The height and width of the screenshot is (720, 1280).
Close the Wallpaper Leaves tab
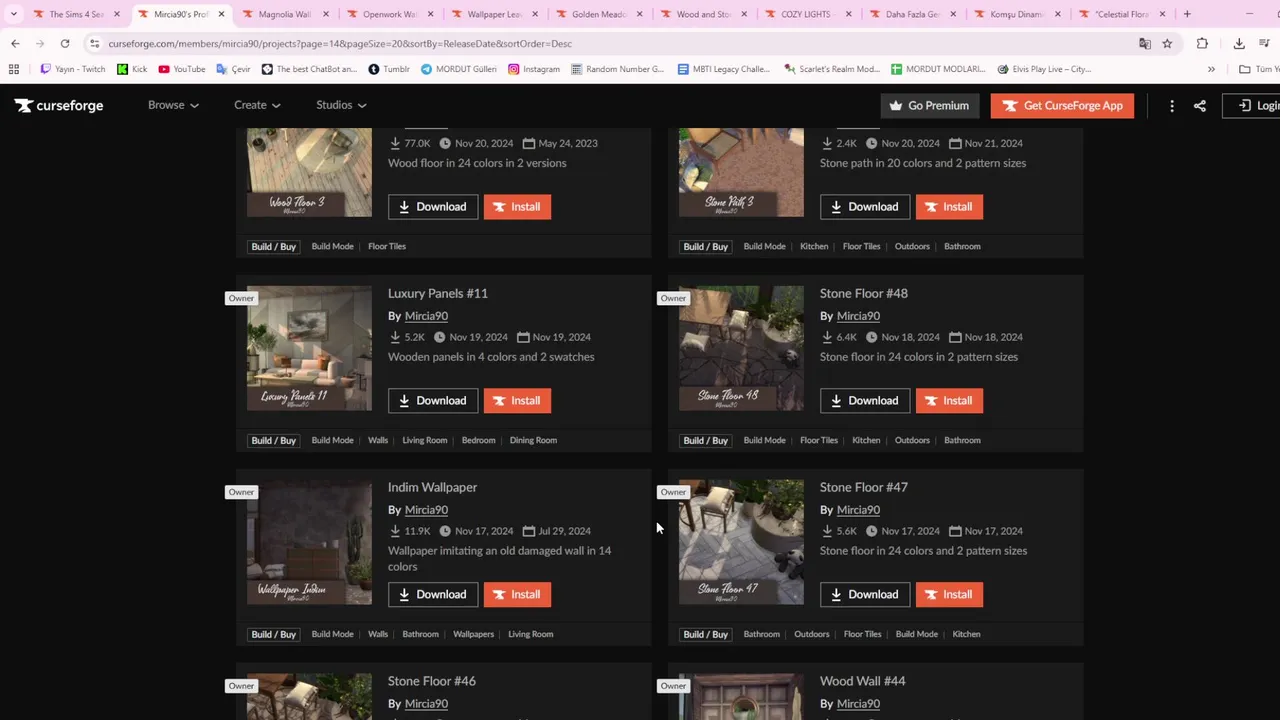coord(535,14)
